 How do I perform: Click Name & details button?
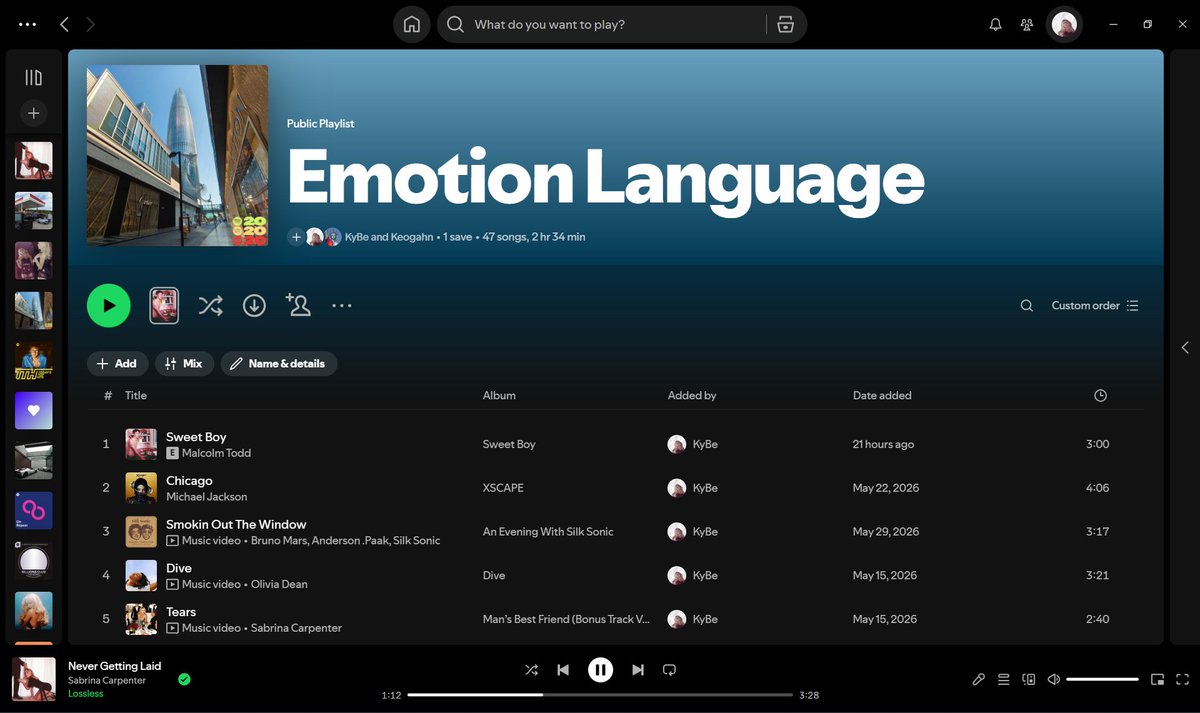click(x=279, y=364)
